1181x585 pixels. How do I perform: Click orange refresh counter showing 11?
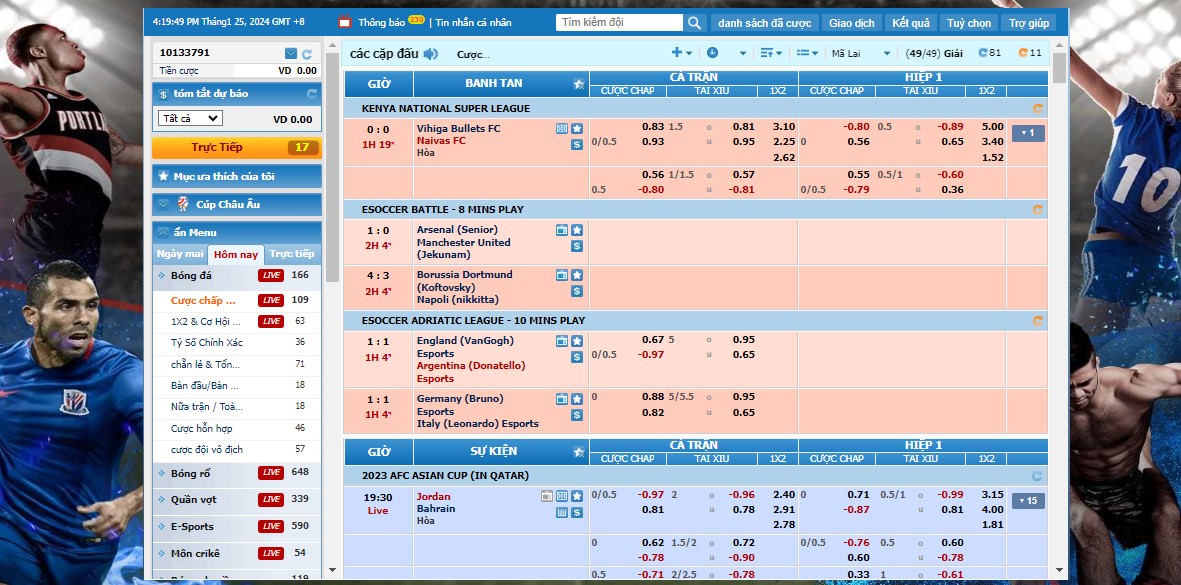(1030, 53)
